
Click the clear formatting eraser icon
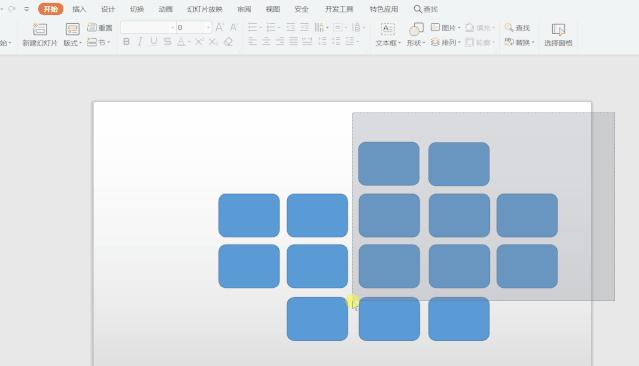click(228, 42)
